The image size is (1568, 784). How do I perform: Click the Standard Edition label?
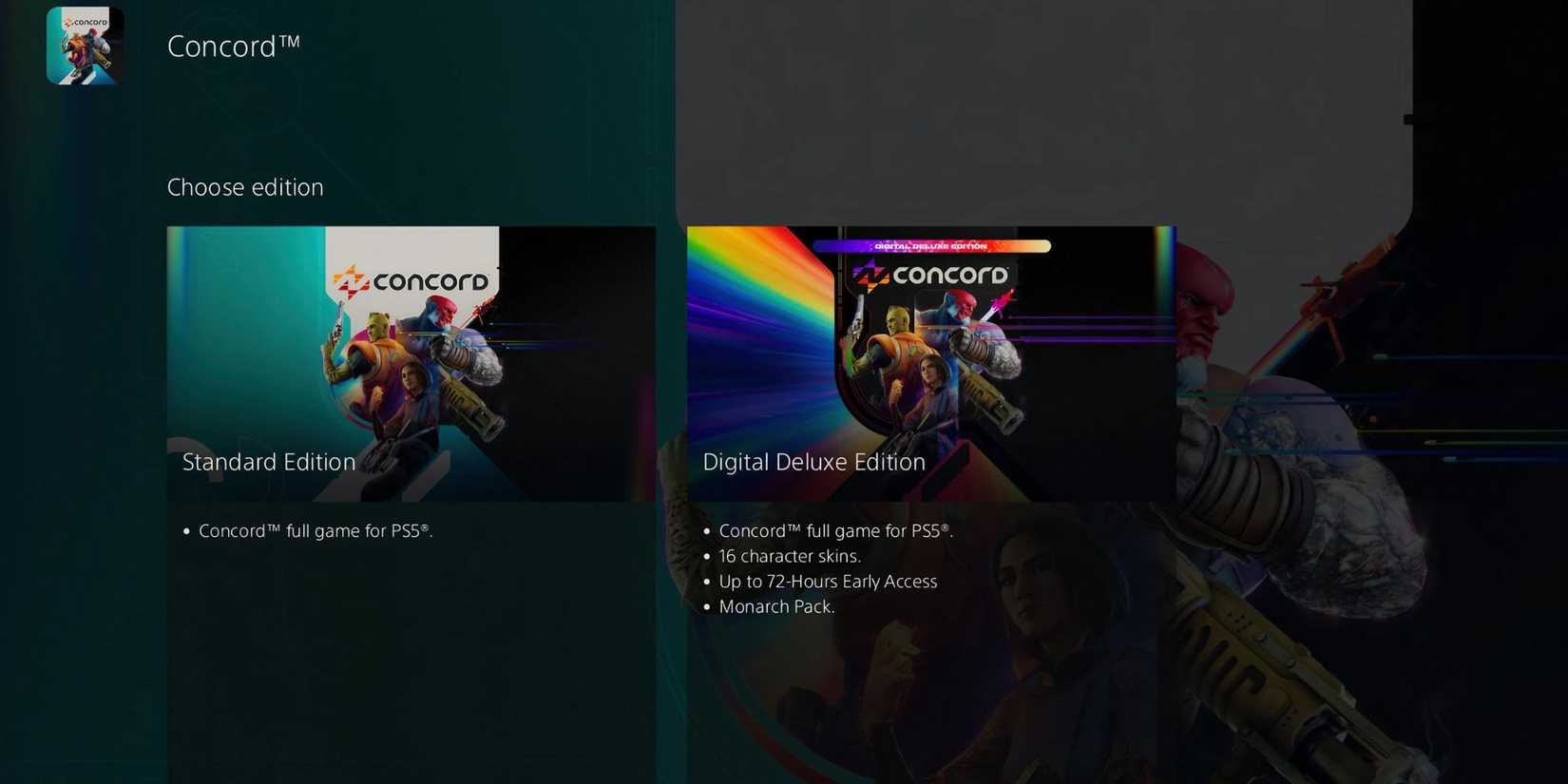click(x=269, y=462)
